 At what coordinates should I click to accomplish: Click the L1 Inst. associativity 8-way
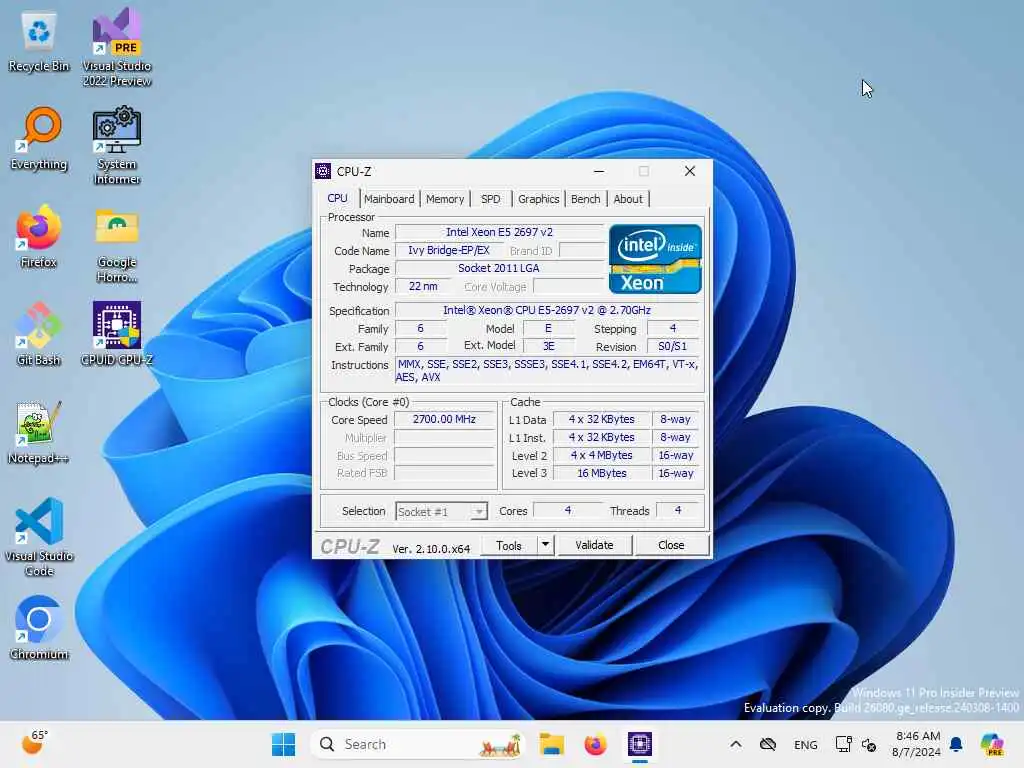click(675, 437)
